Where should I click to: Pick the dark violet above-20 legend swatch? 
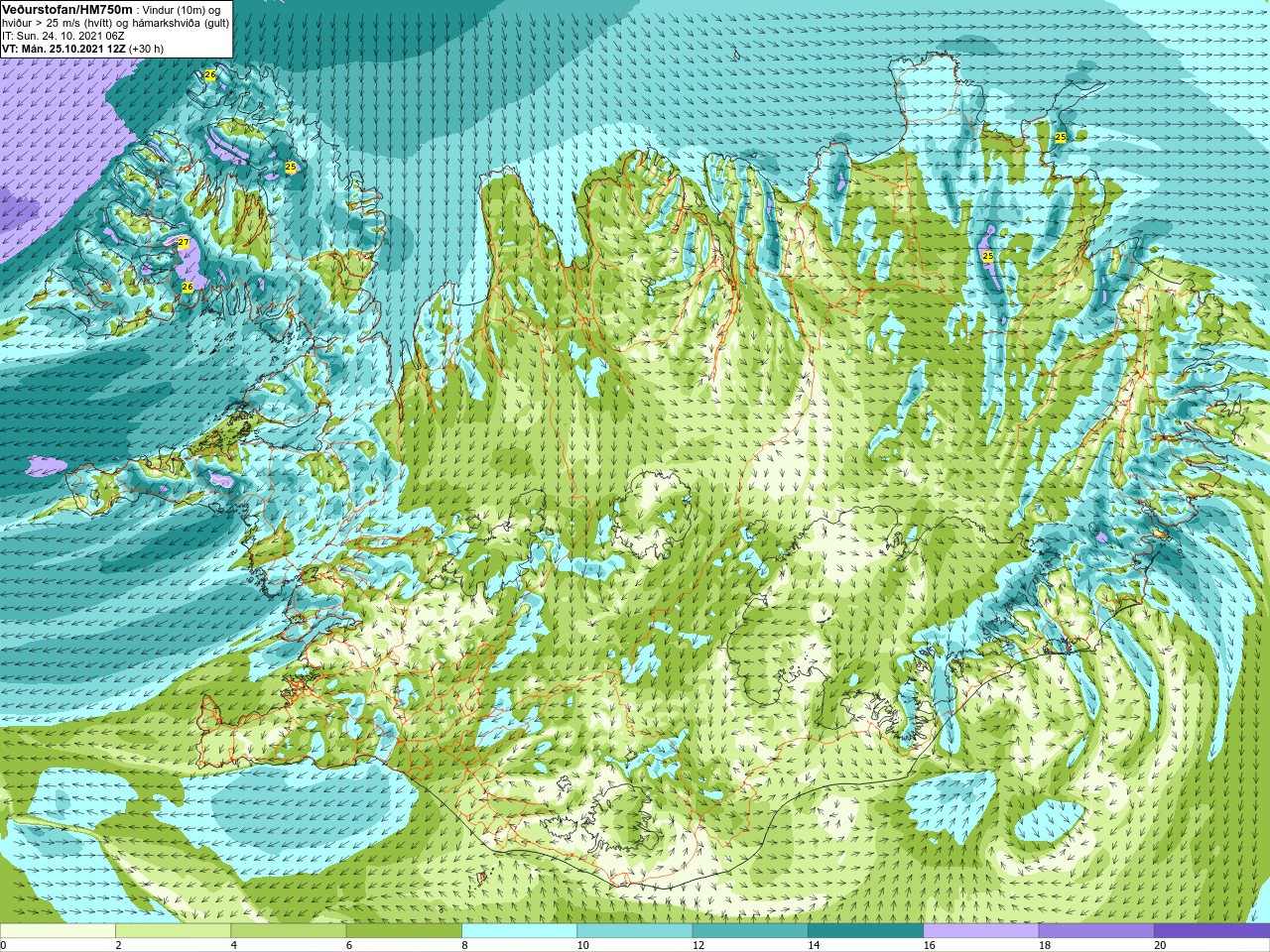point(1211,931)
